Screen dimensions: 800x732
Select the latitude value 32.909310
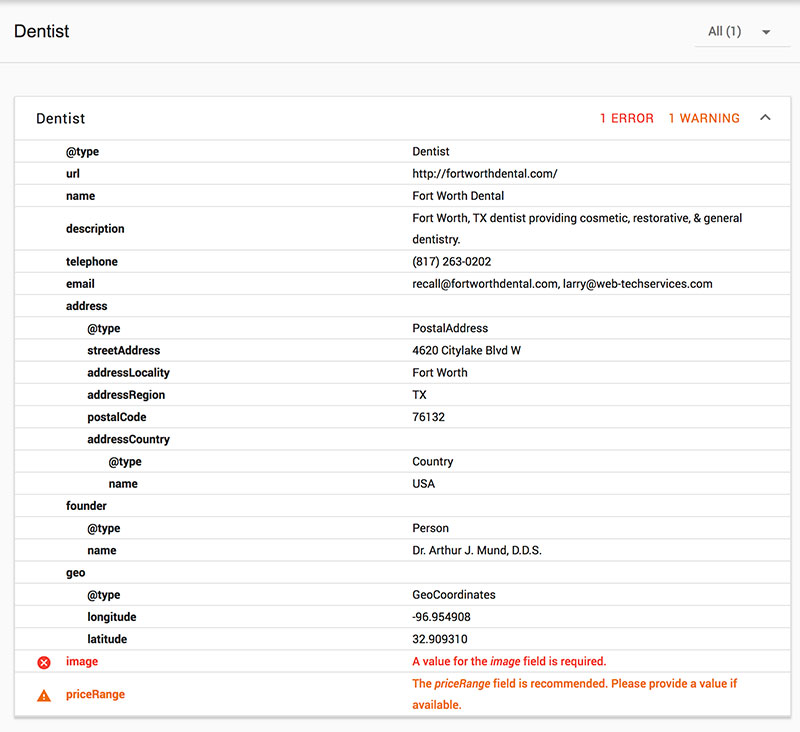440,639
